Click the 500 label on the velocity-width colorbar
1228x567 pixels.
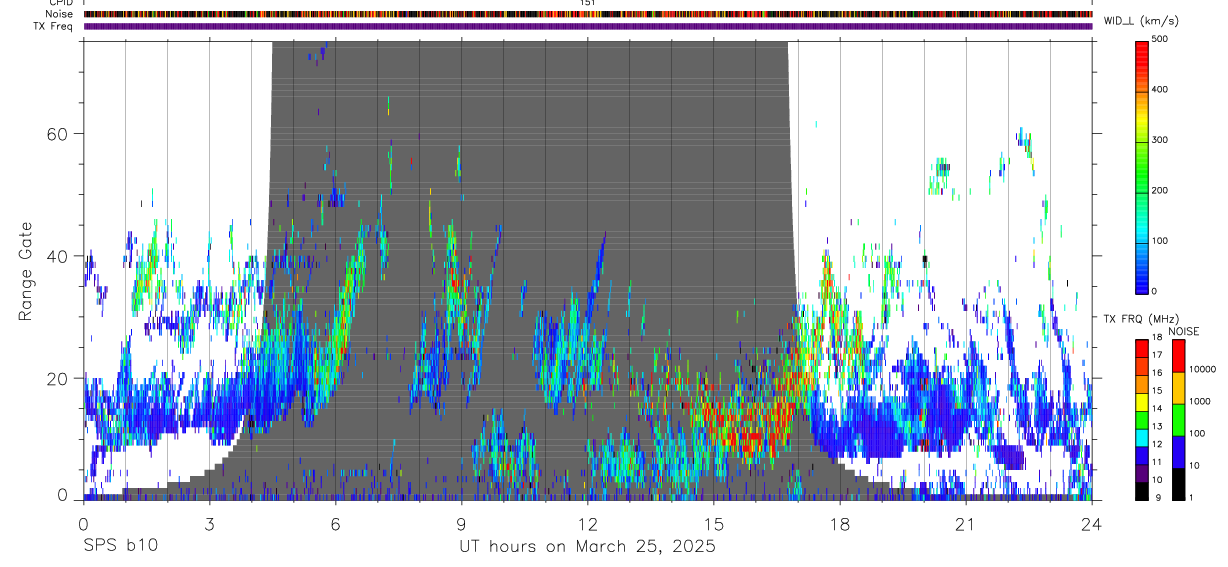point(1162,40)
